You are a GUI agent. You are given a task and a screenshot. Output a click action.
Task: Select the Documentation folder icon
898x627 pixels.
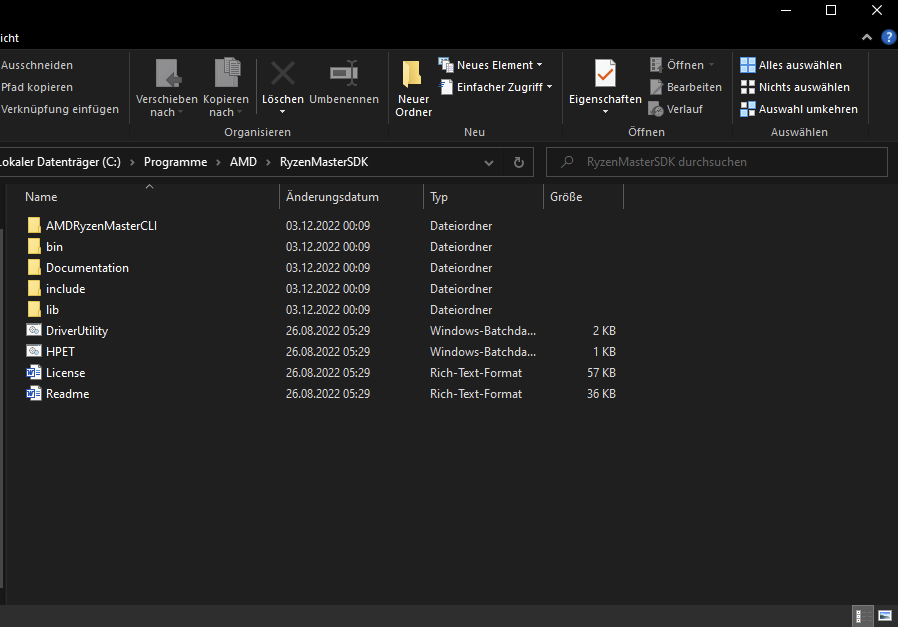[34, 268]
